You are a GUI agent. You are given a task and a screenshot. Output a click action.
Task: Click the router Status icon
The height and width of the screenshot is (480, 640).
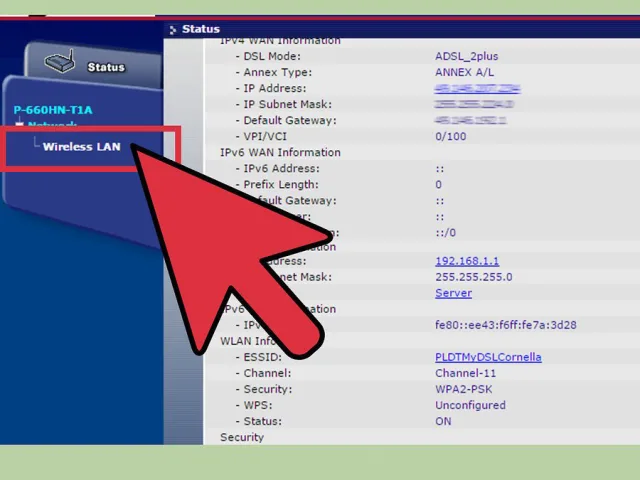click(x=60, y=62)
